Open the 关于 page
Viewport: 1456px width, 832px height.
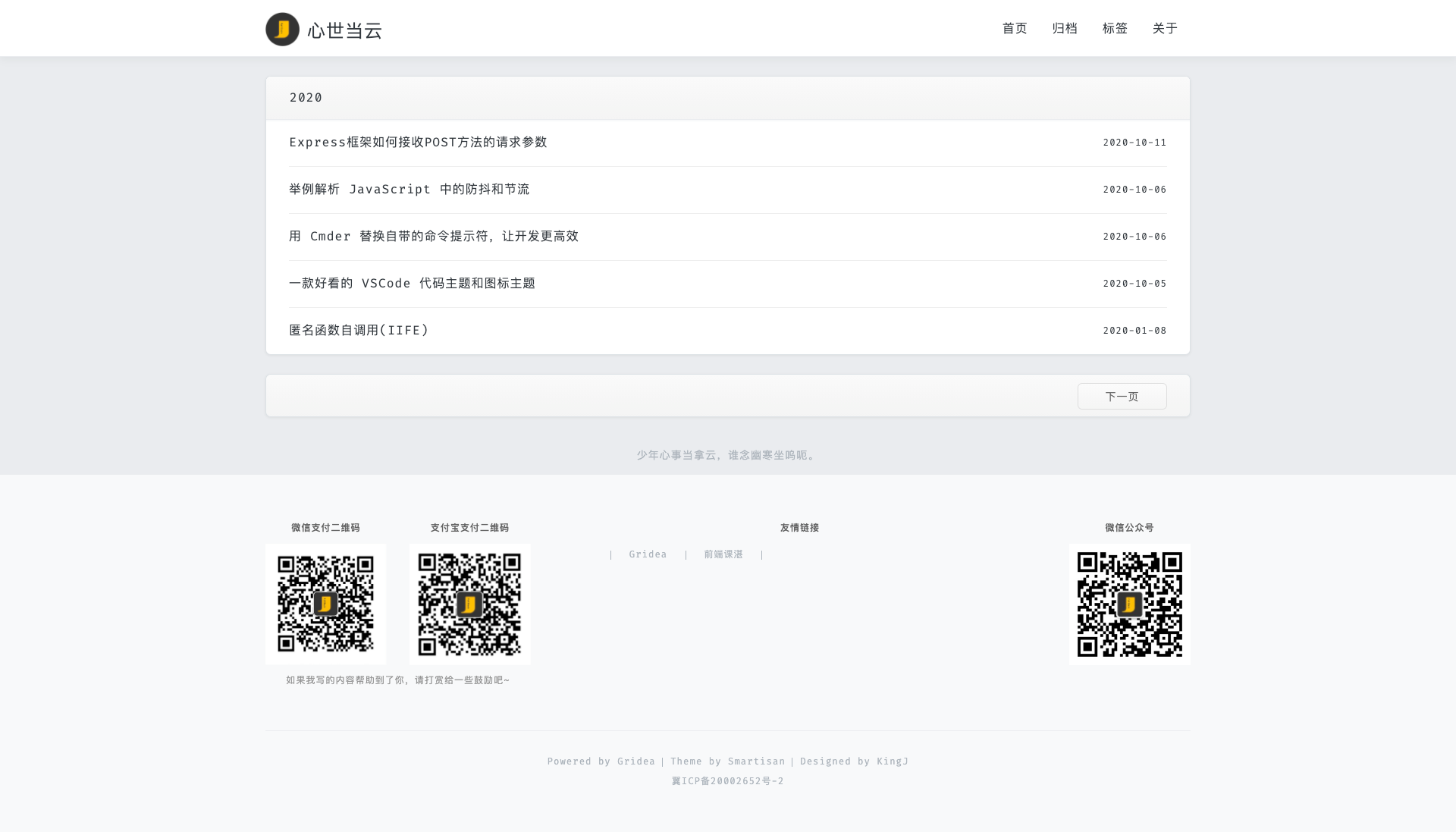coord(1164,28)
